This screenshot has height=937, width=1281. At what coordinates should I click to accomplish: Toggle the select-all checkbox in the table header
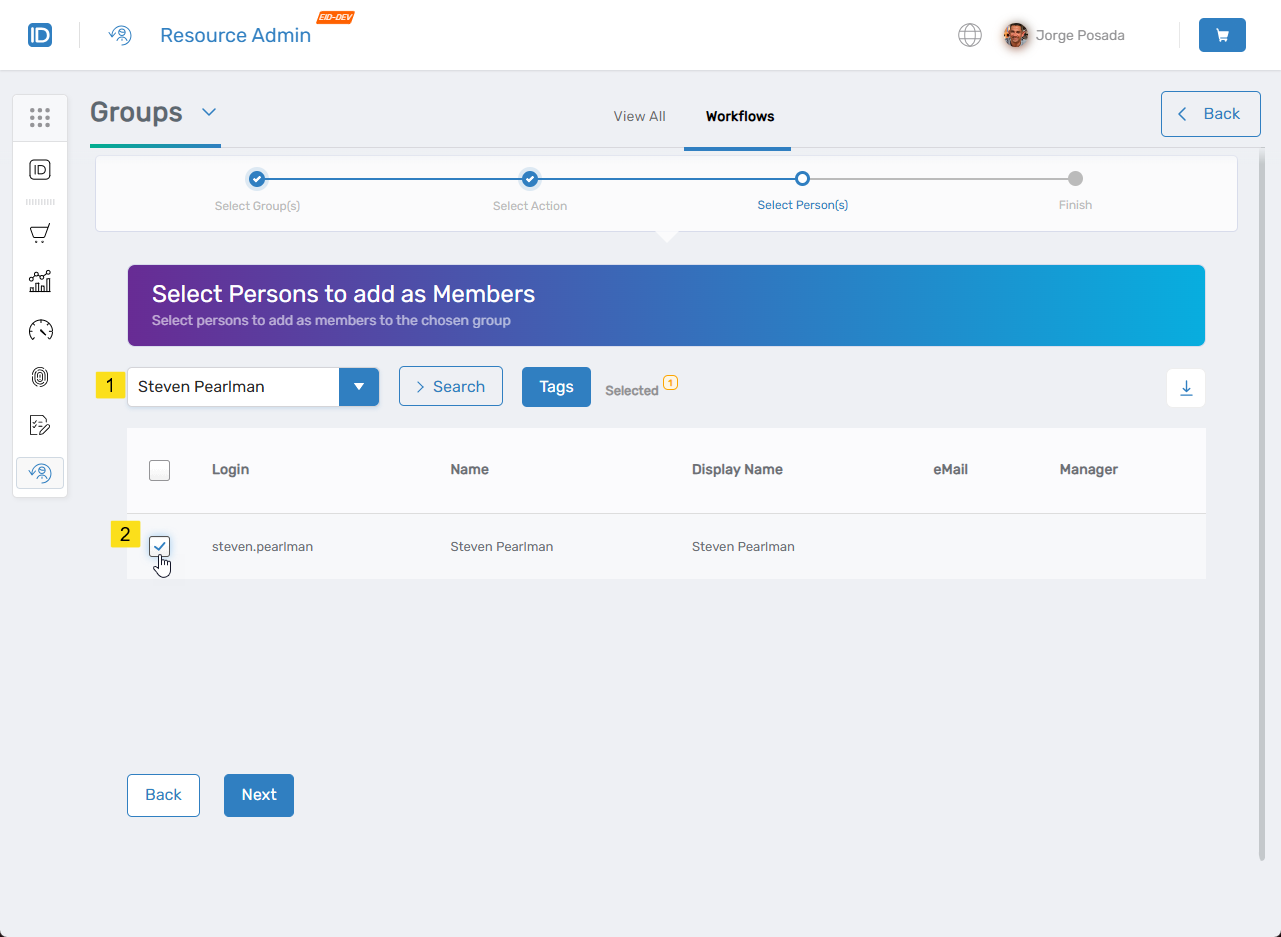click(159, 469)
